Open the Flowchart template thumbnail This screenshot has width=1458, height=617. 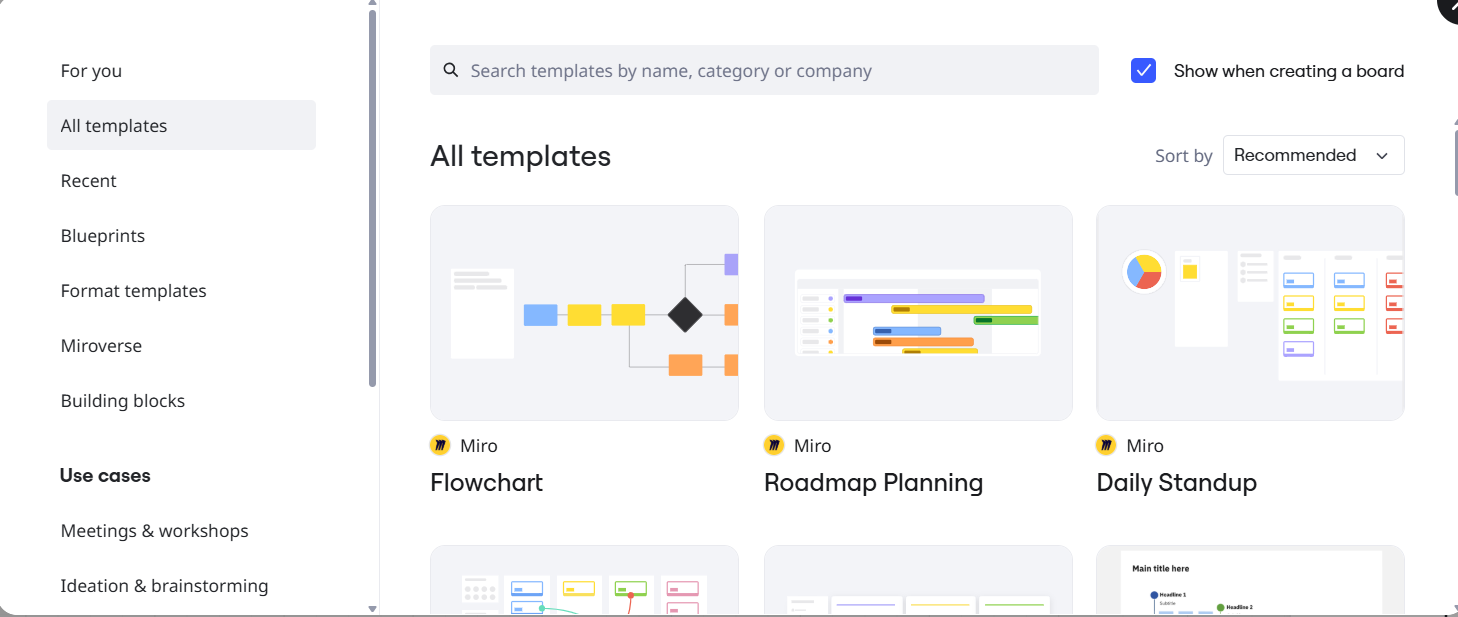coord(584,313)
